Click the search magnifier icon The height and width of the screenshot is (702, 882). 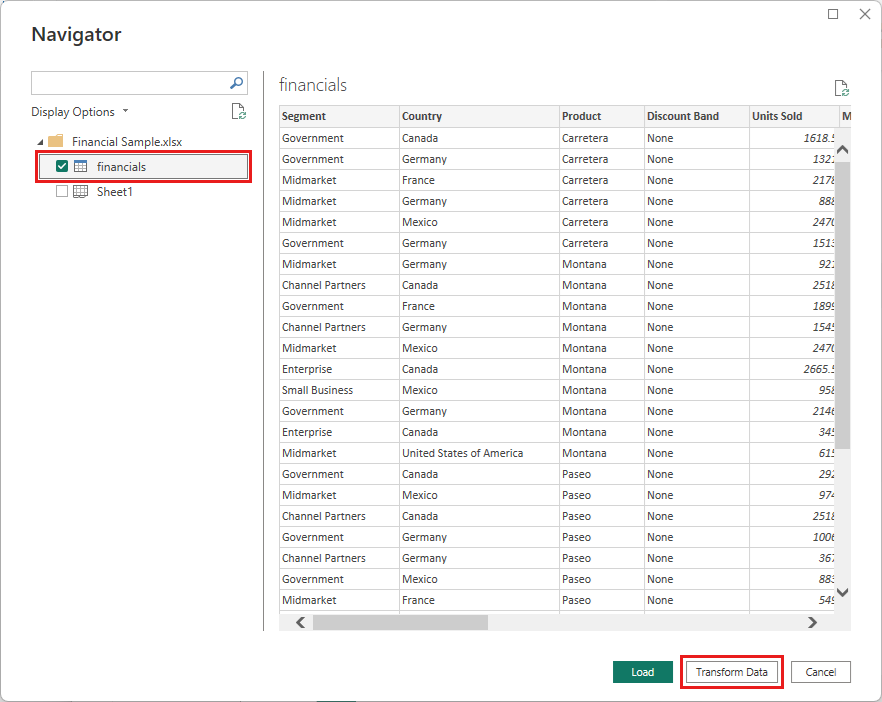click(237, 83)
